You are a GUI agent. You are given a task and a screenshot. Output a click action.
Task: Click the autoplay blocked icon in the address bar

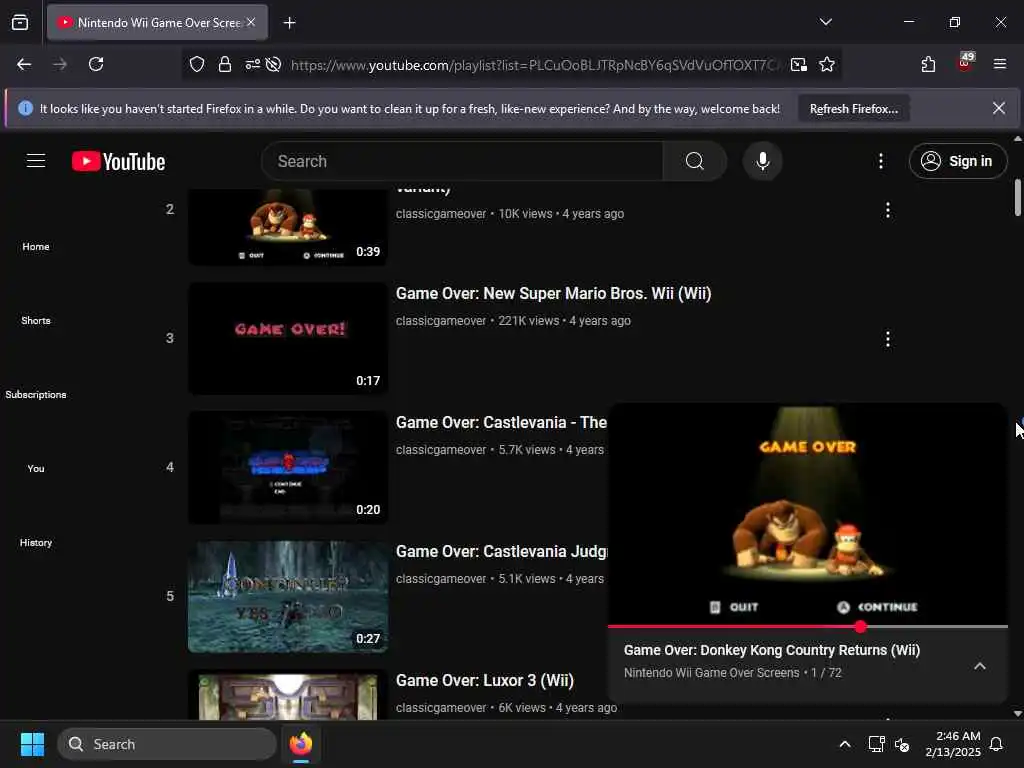pyautogui.click(x=274, y=64)
